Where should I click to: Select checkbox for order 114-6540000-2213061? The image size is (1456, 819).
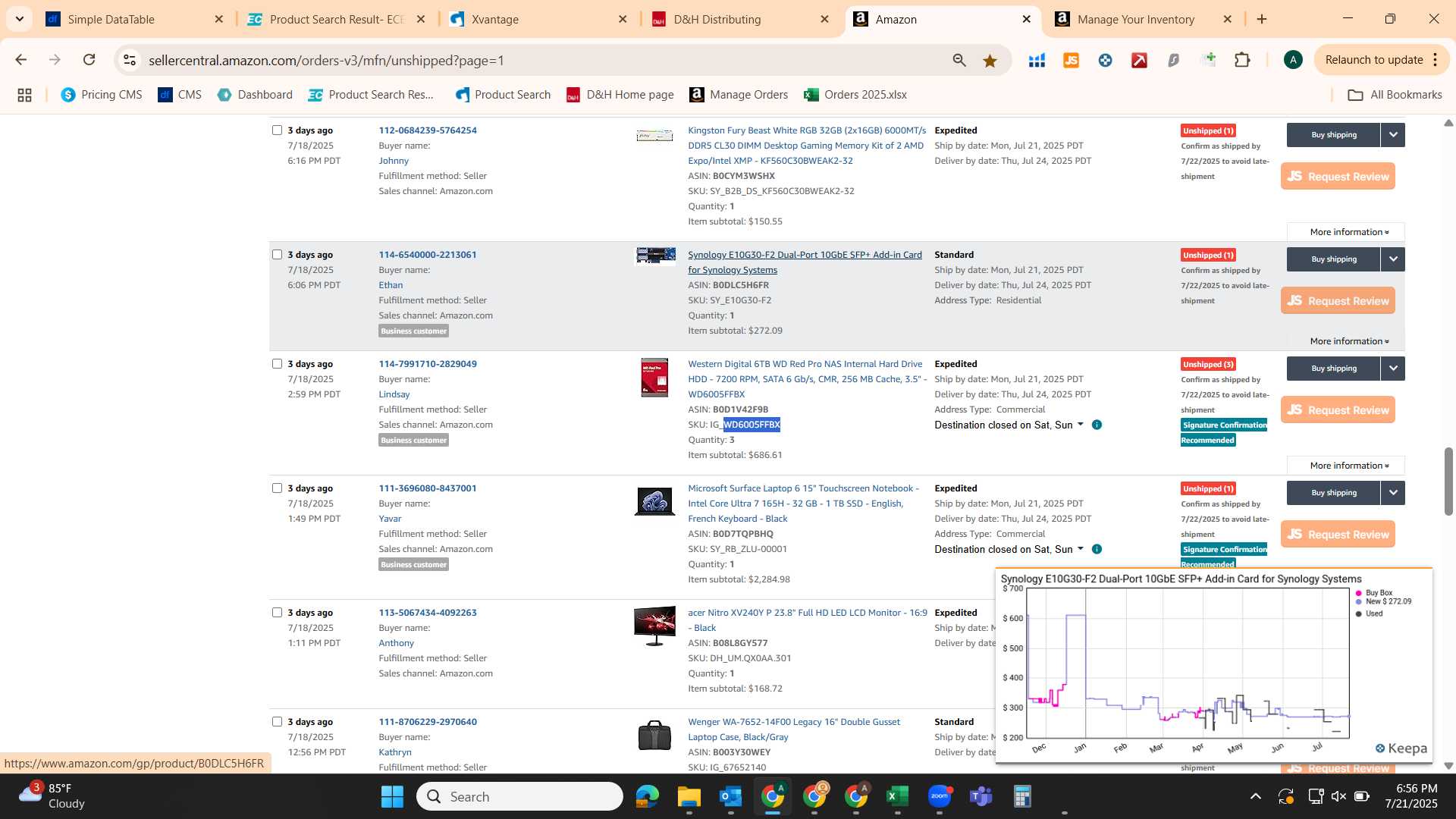[x=277, y=255]
